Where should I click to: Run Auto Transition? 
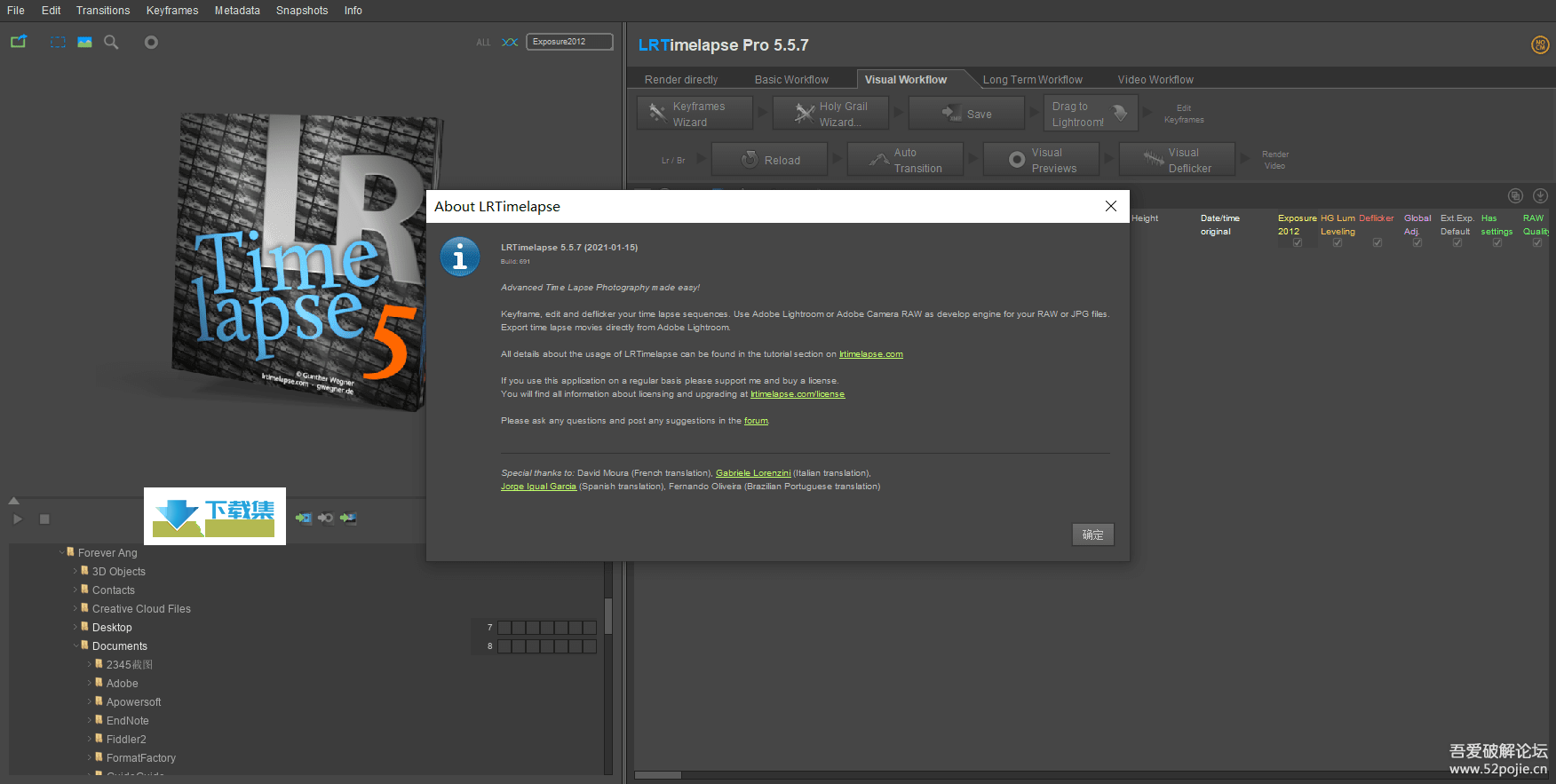(905, 160)
